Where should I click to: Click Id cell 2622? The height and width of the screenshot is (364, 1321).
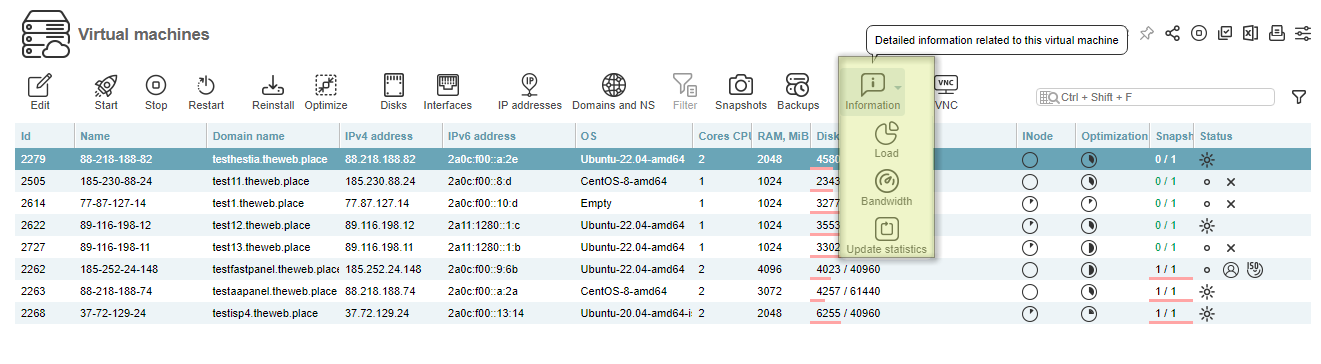click(x=34, y=225)
